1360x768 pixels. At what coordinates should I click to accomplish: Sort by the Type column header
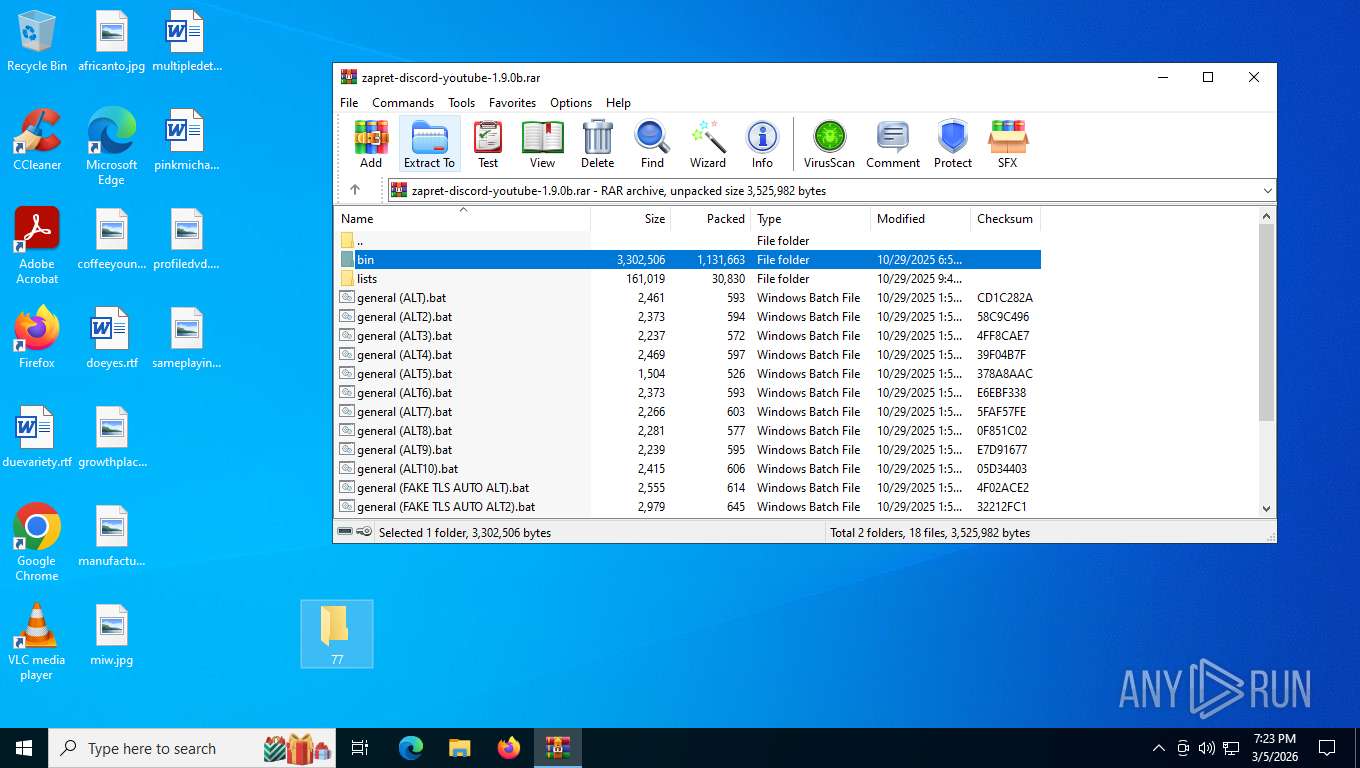coord(810,219)
